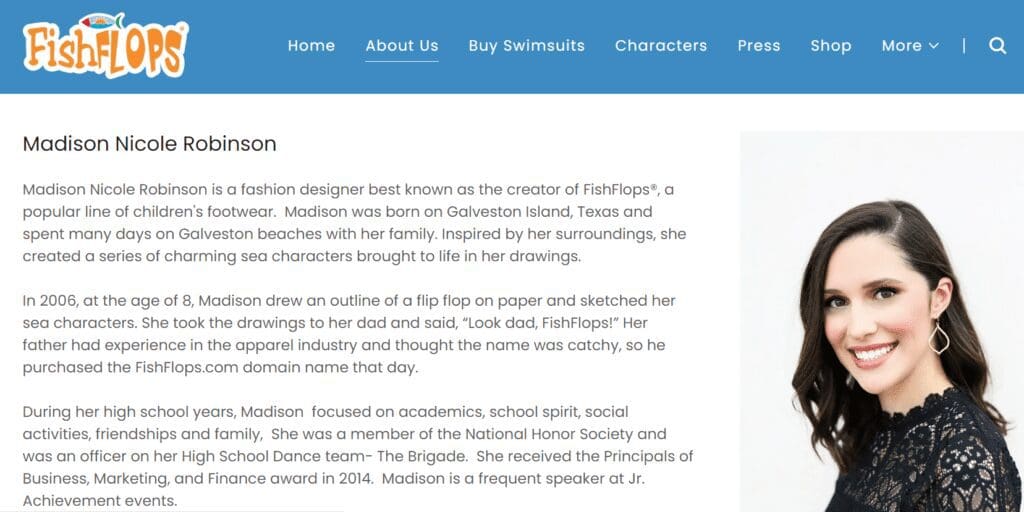Open the Press nav link
This screenshot has width=1024, height=512.
click(x=759, y=46)
